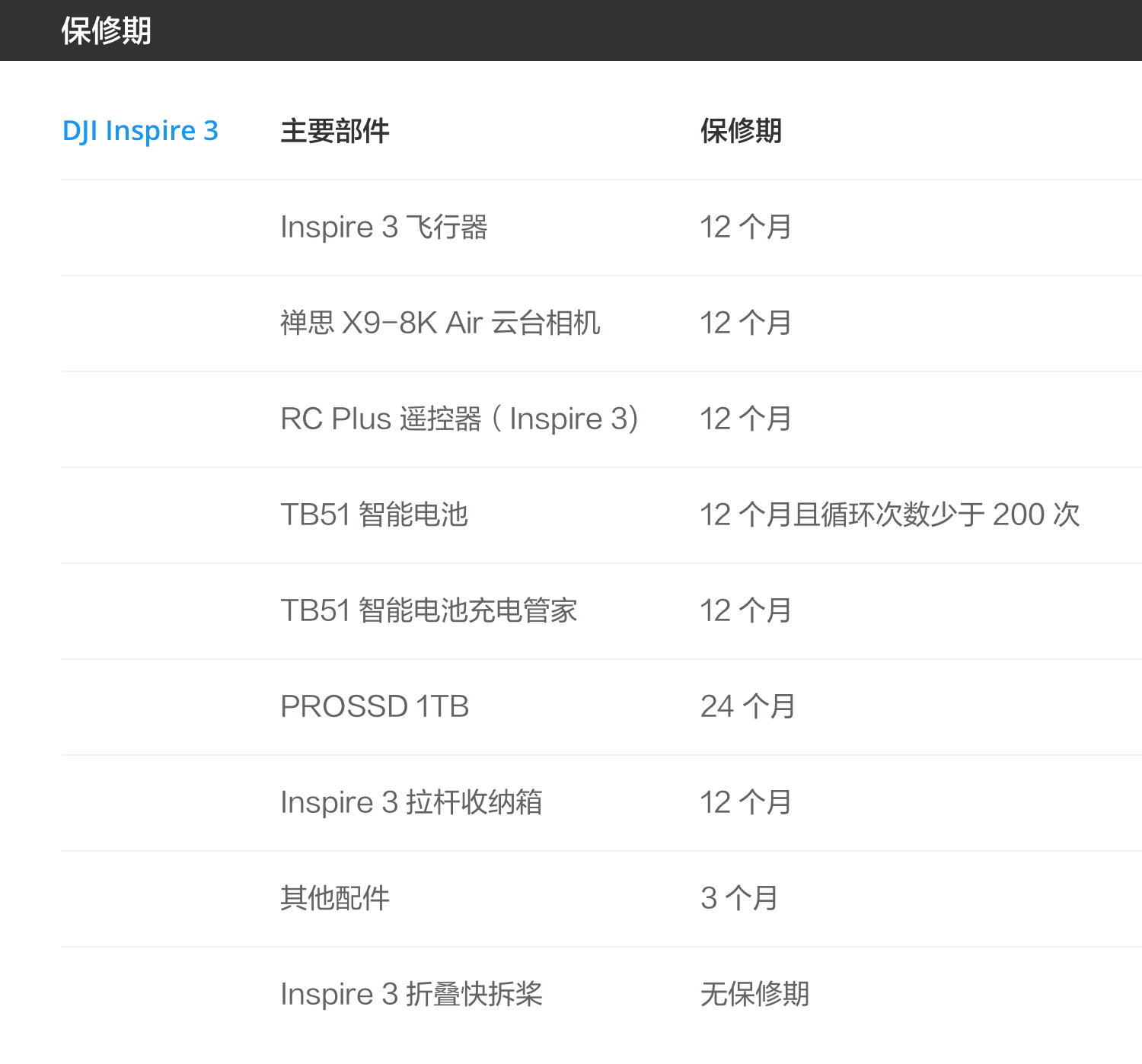
Task: Select RC Plus 遥控器 (Inspire 3) row
Action: tap(459, 419)
